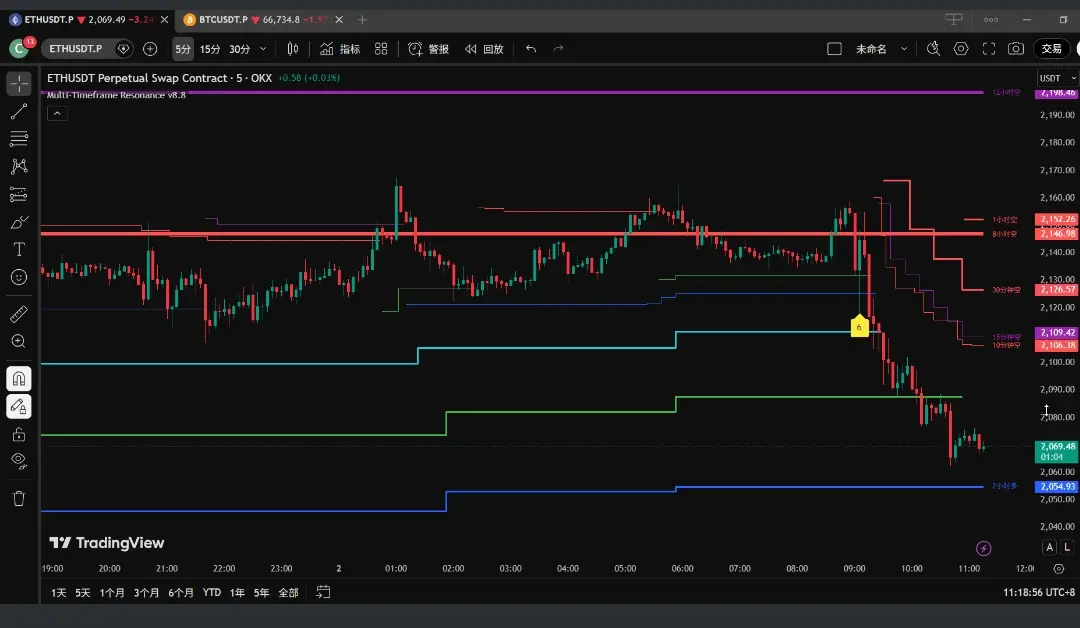1080x628 pixels.
Task: Open time axis settings gear
Action: tap(1059, 569)
